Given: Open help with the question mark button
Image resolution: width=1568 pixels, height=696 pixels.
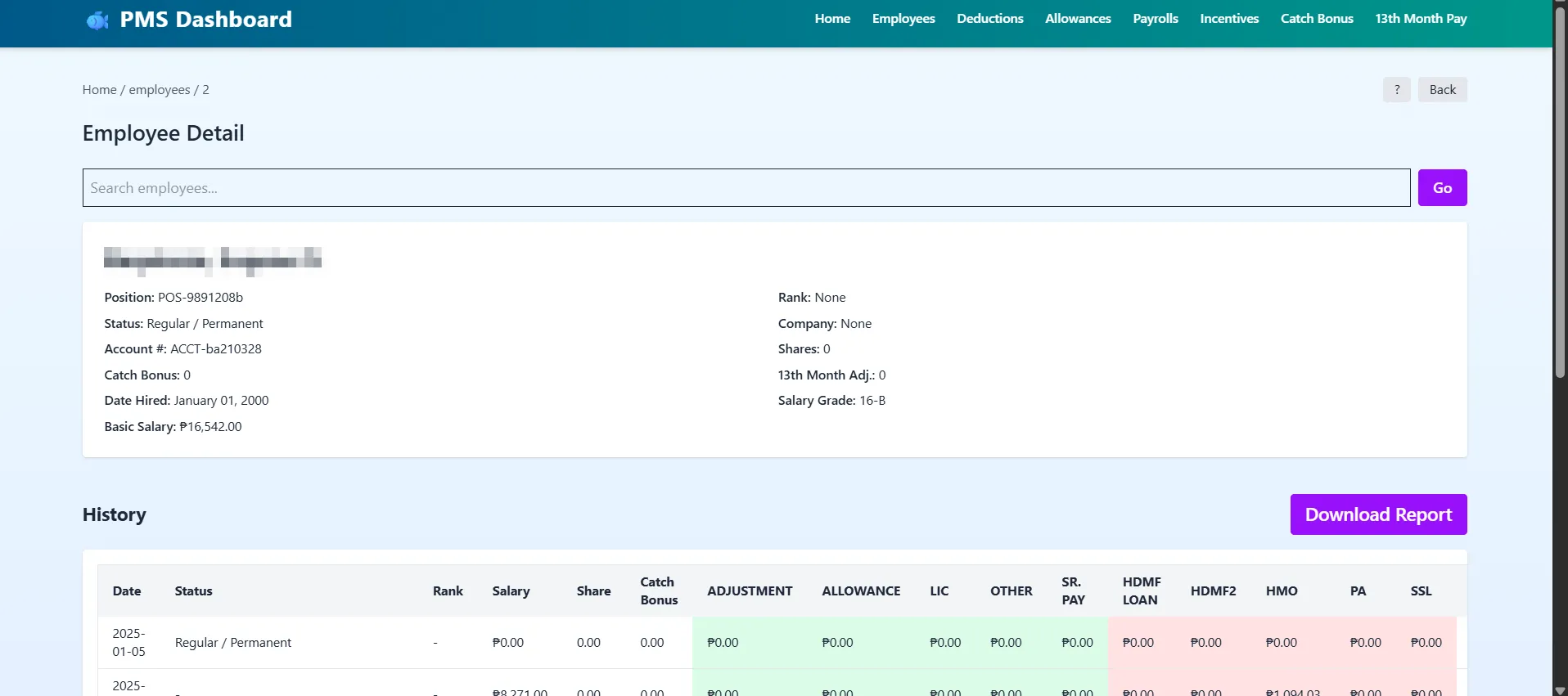Looking at the screenshot, I should tap(1397, 90).
